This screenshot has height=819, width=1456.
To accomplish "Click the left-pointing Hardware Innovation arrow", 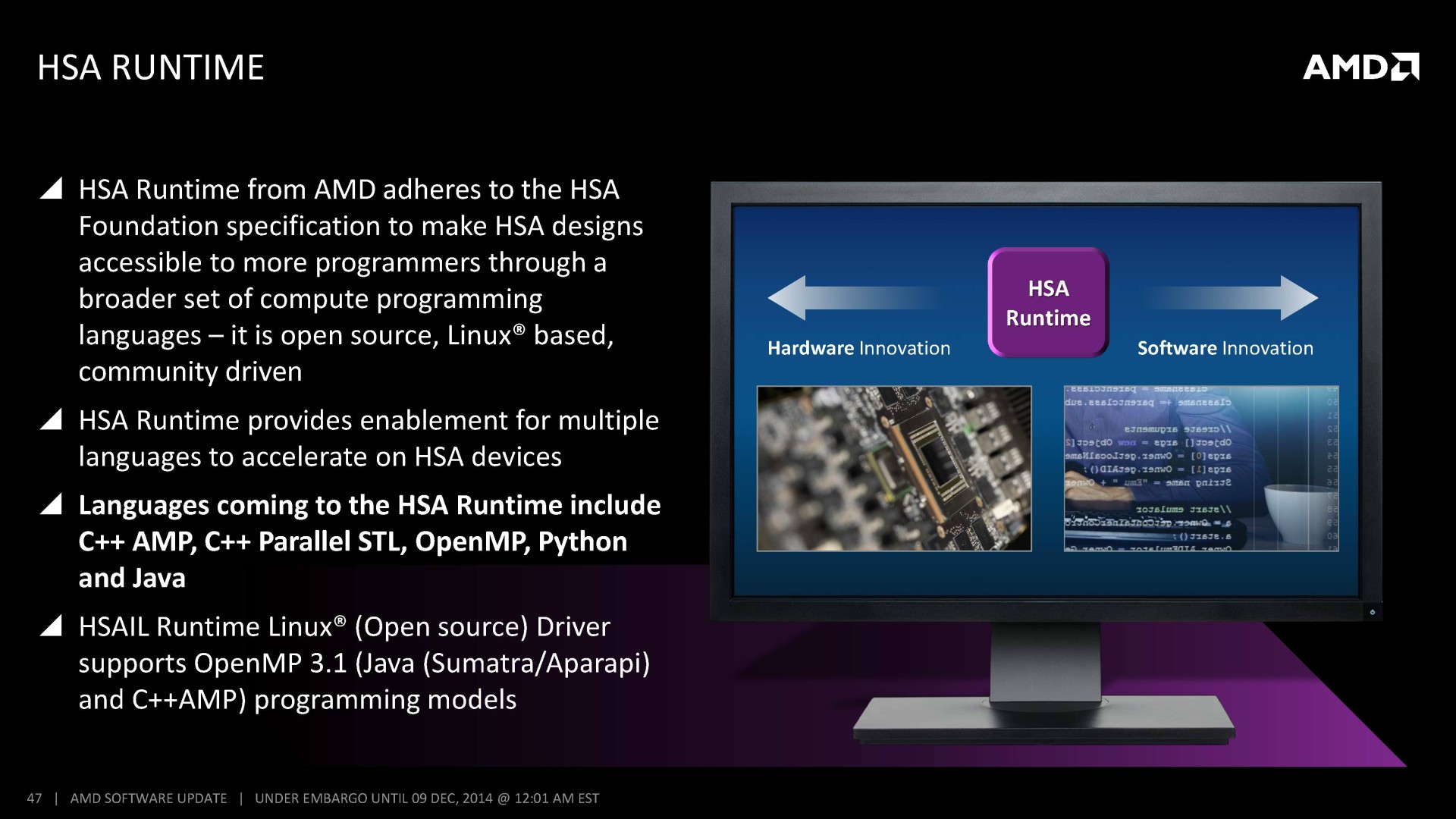I will (x=834, y=298).
